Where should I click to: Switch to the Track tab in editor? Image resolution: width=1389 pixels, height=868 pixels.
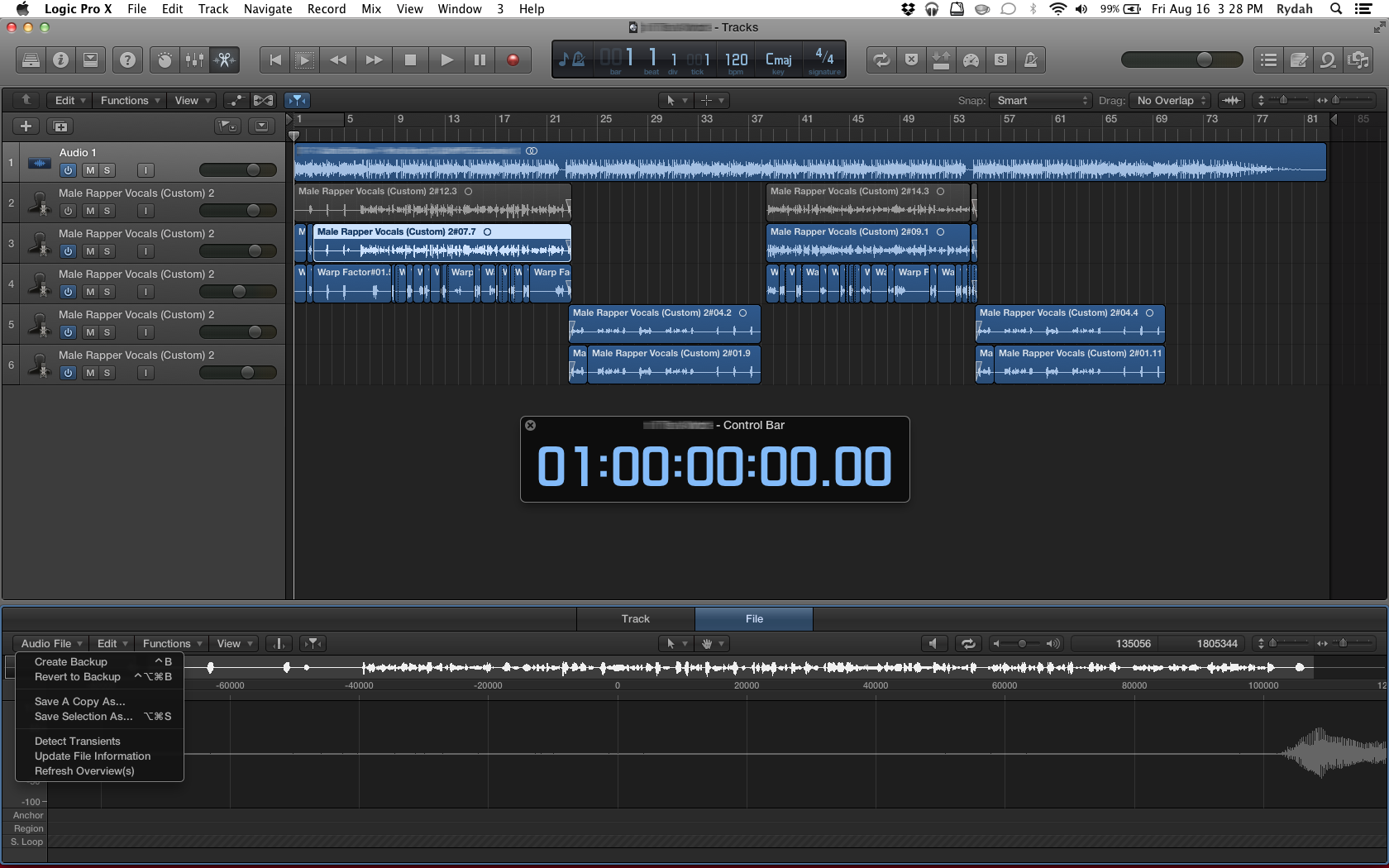(x=635, y=618)
